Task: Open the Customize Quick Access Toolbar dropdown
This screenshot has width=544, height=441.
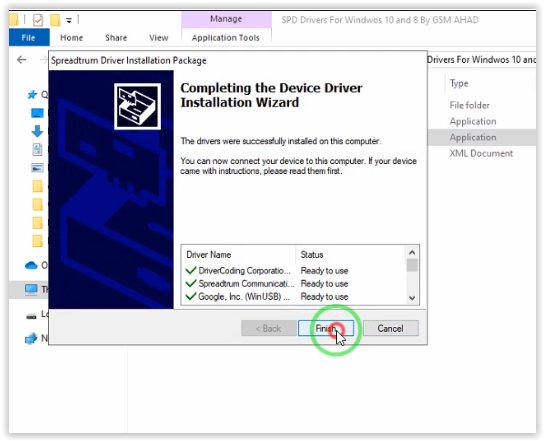Action: [x=69, y=20]
